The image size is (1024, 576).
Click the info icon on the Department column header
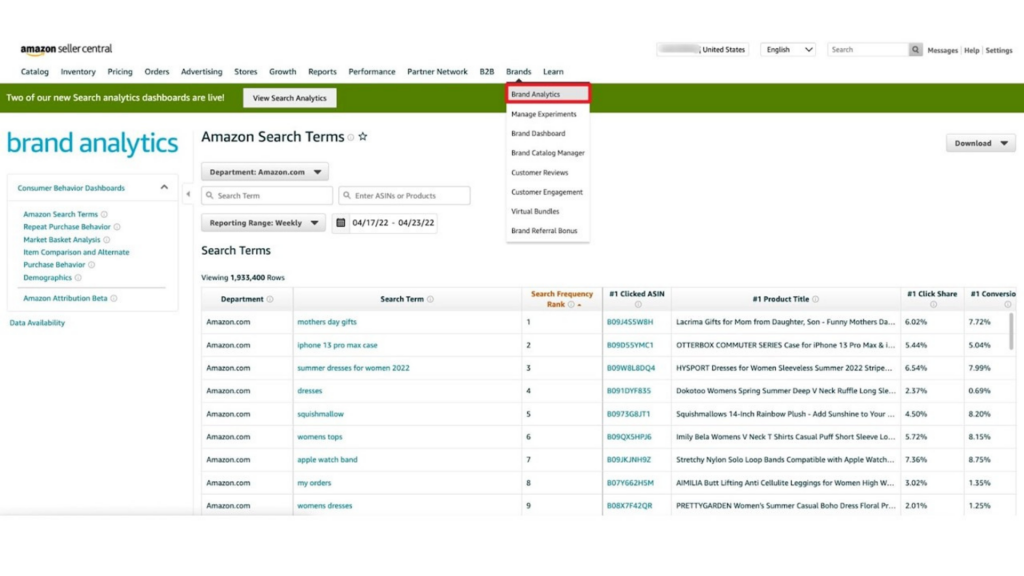[x=270, y=298]
